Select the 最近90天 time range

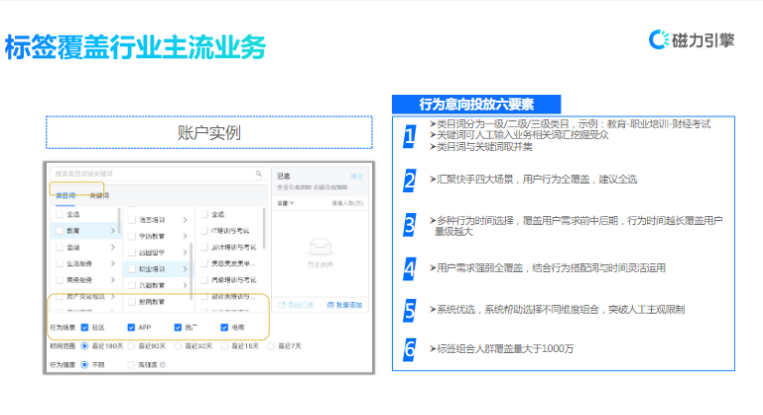pos(131,346)
